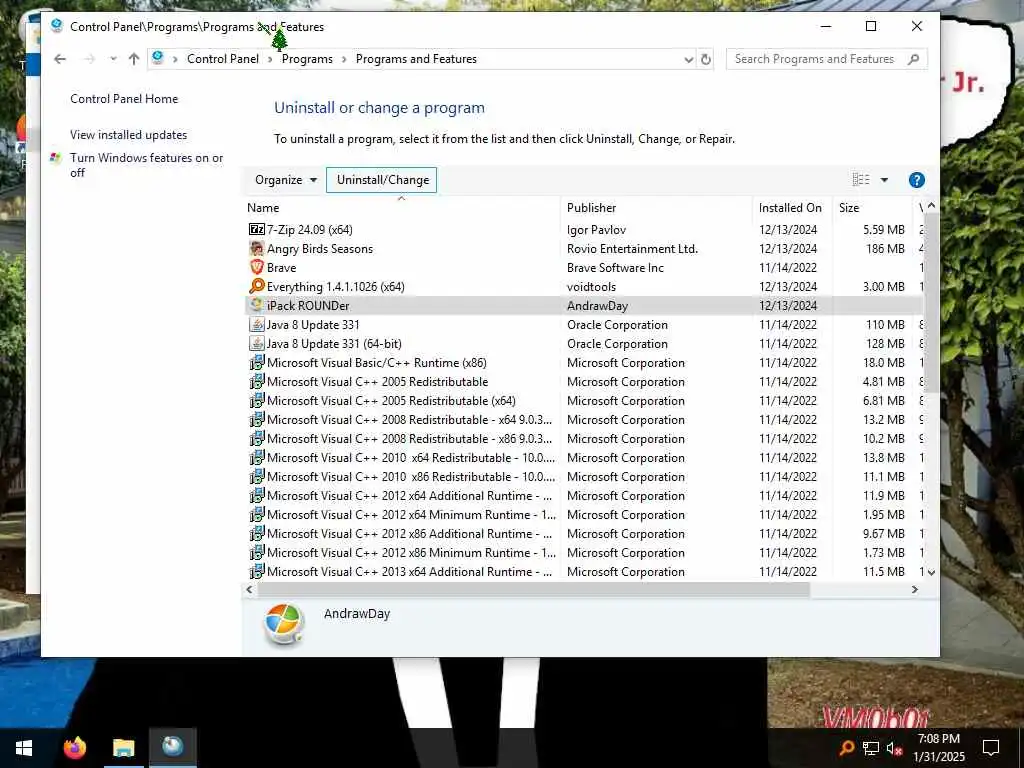Select the Brave program name
The image size is (1024, 768).
tap(281, 268)
